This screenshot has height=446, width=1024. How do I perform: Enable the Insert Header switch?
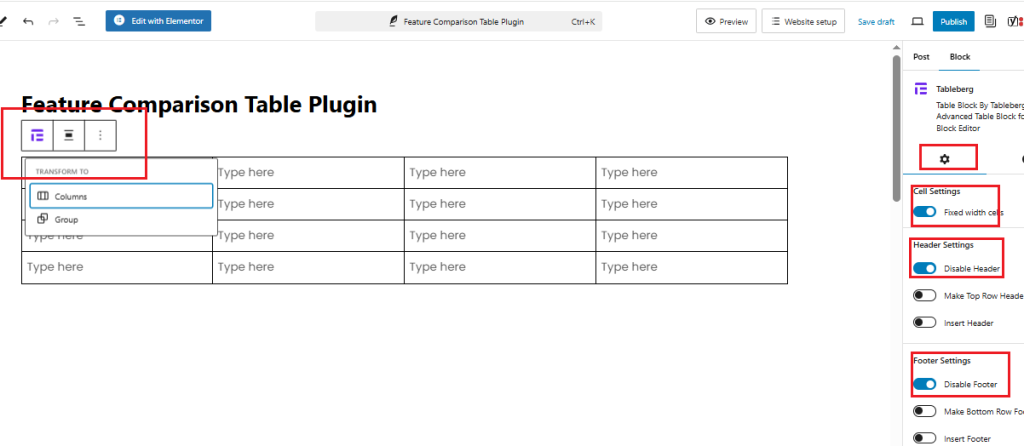coord(924,323)
